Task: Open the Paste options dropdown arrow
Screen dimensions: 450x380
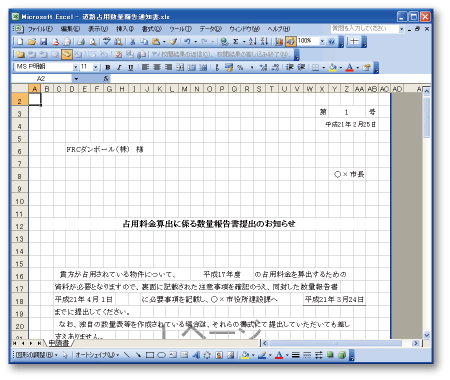Action: (164, 42)
